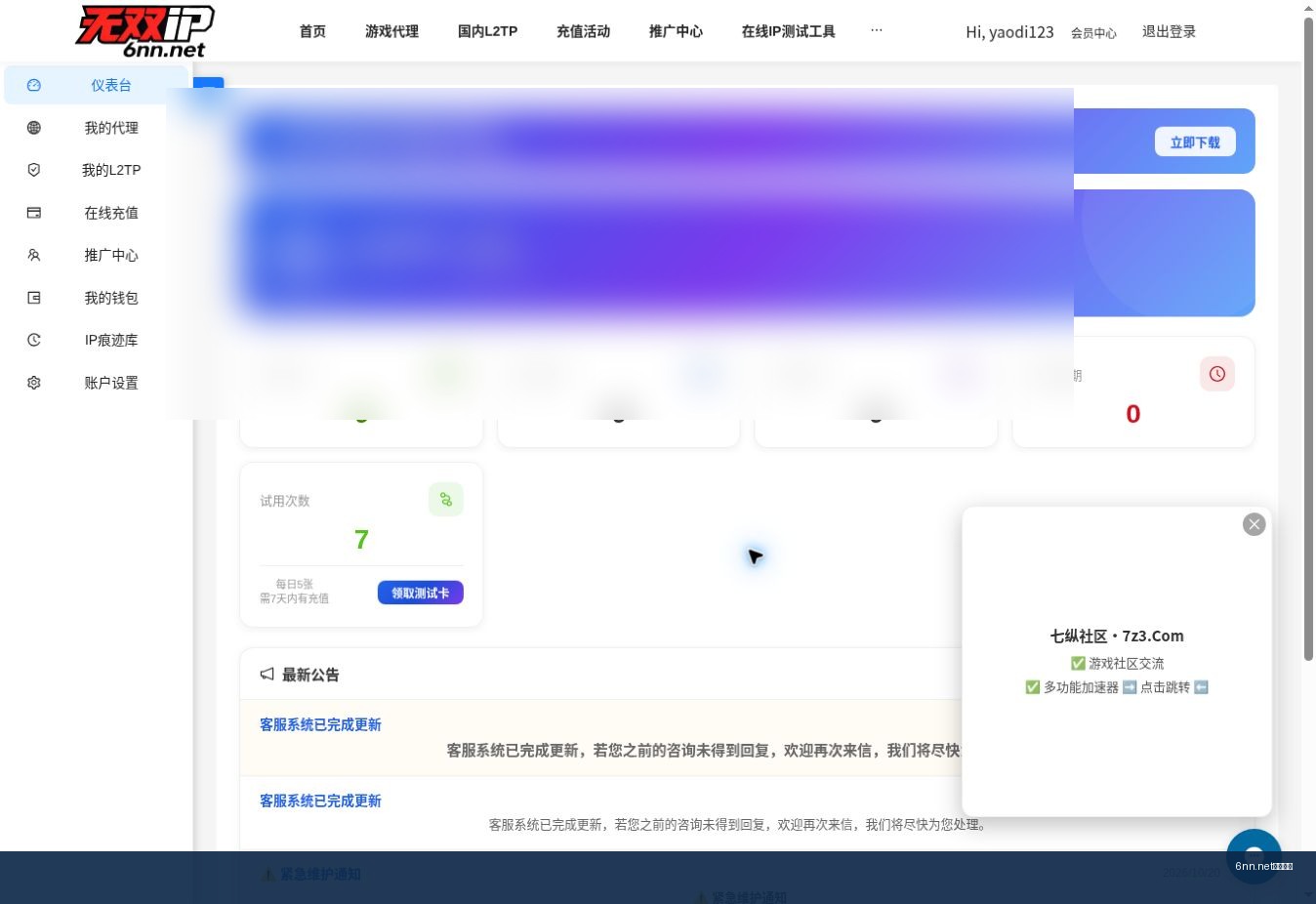Open the 会员中心 link
This screenshot has height=904, width=1316.
[x=1093, y=33]
